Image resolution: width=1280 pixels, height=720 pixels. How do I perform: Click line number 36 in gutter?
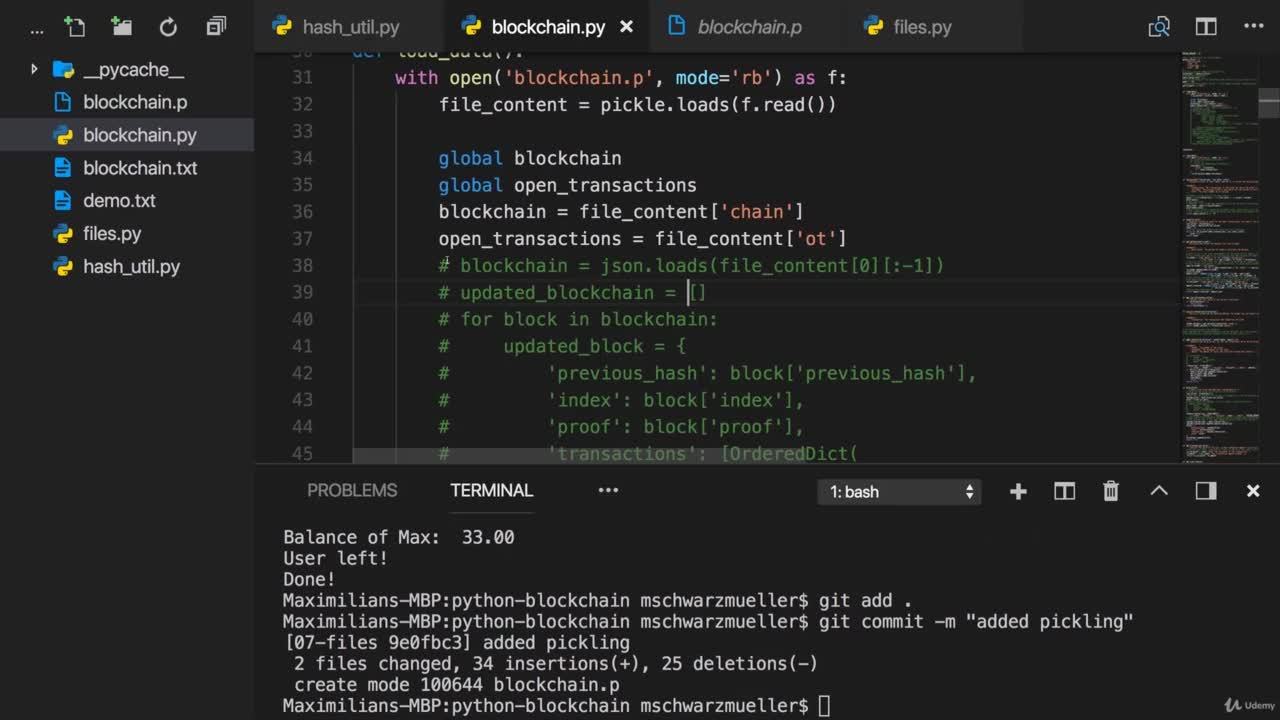coord(302,211)
